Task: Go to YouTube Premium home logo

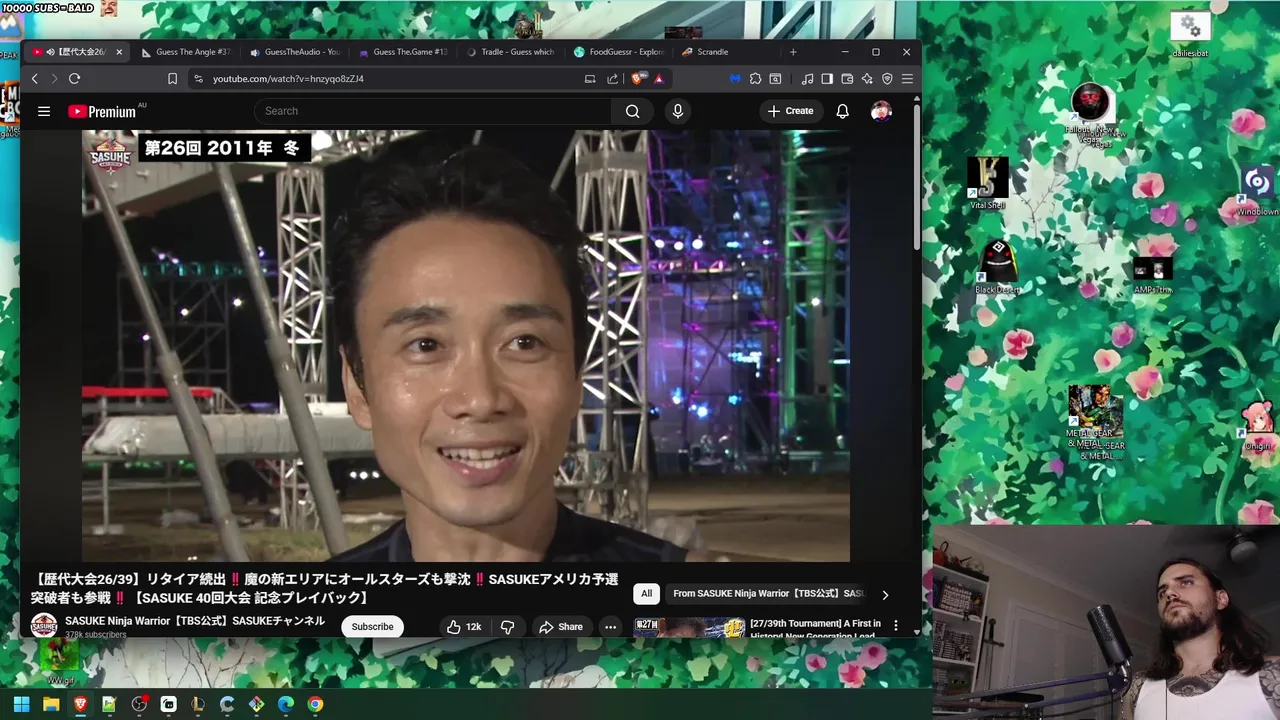Action: [x=101, y=111]
